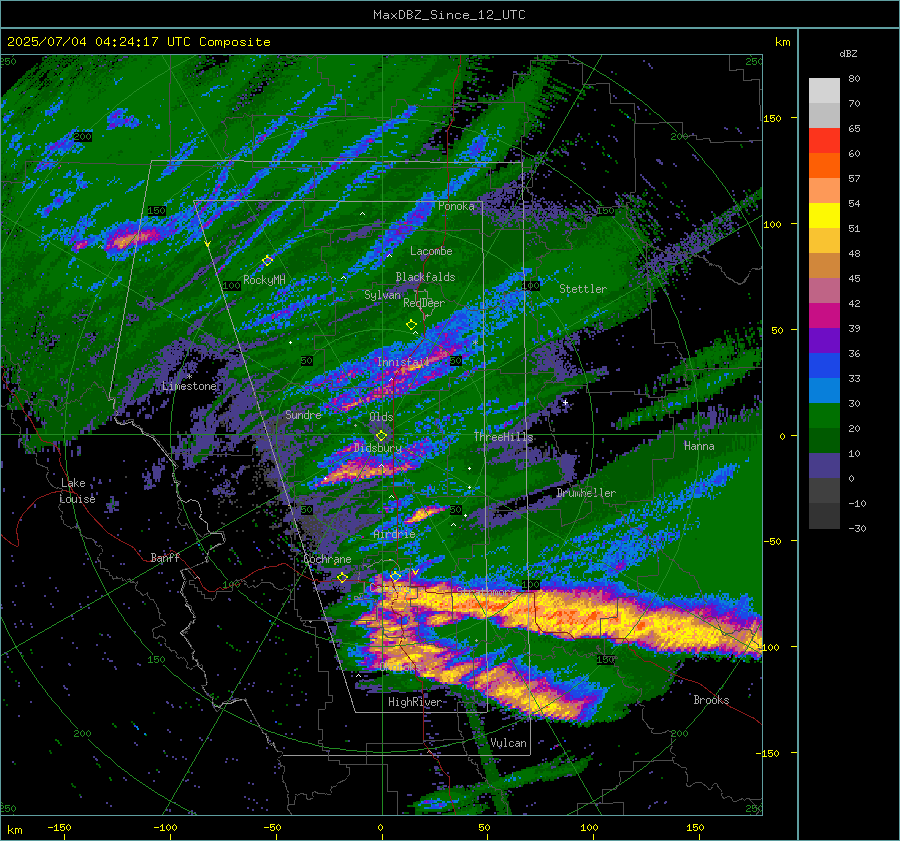This screenshot has height=841, width=900.
Task: Select the 60 dBZ dark orange swatch
Action: [x=824, y=166]
